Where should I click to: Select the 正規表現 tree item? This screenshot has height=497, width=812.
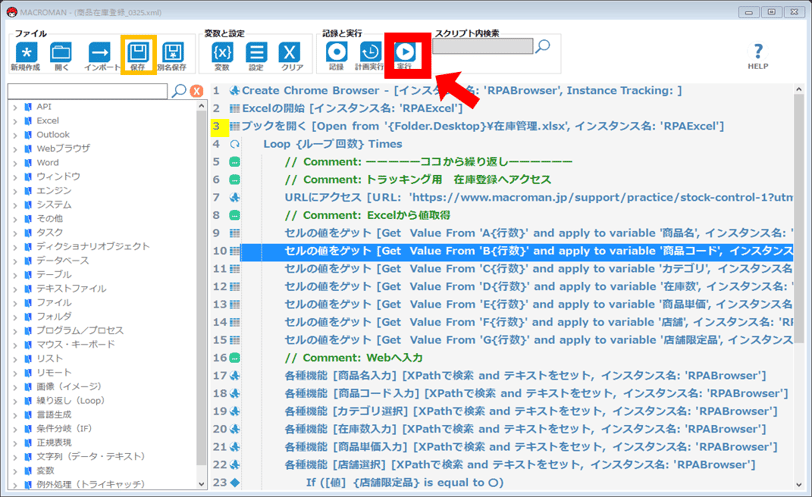click(x=54, y=442)
